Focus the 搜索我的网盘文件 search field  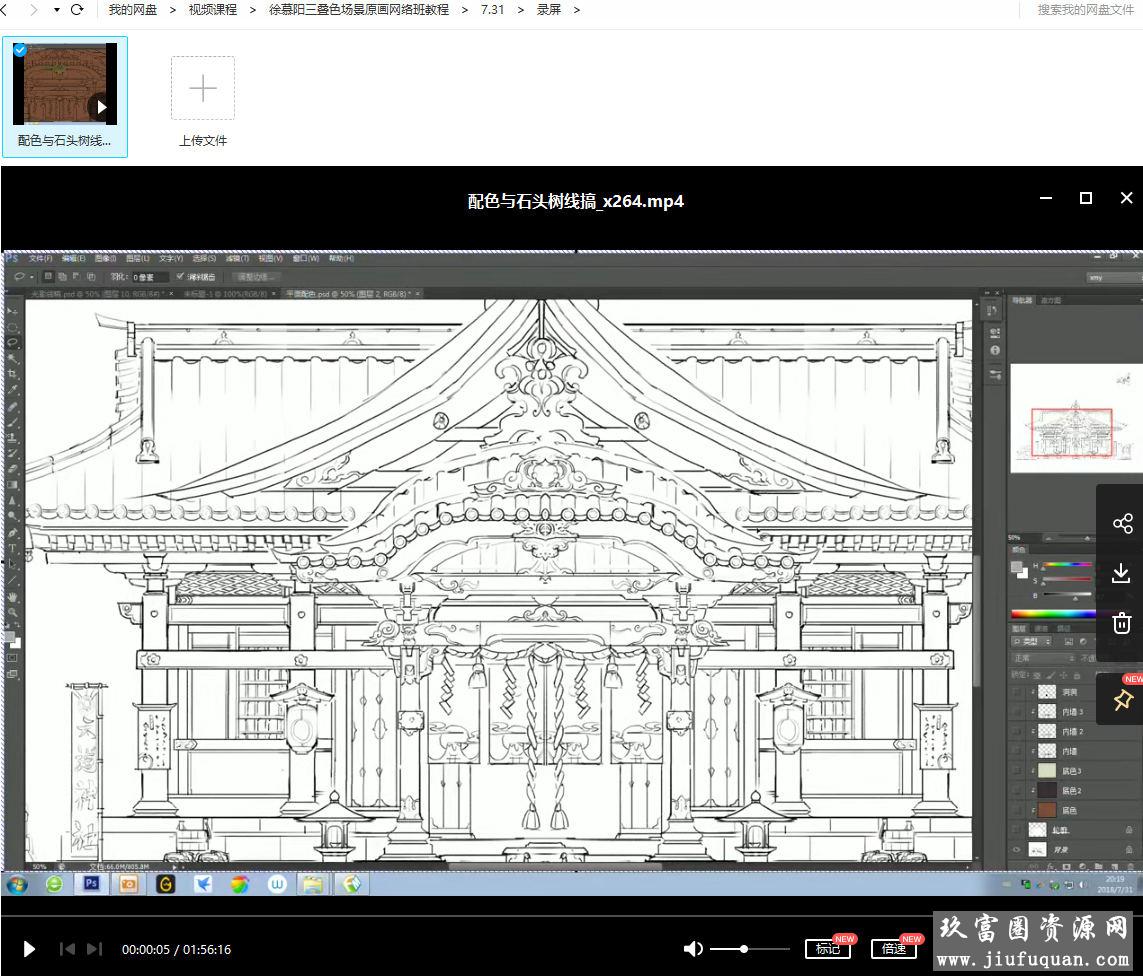click(1085, 10)
